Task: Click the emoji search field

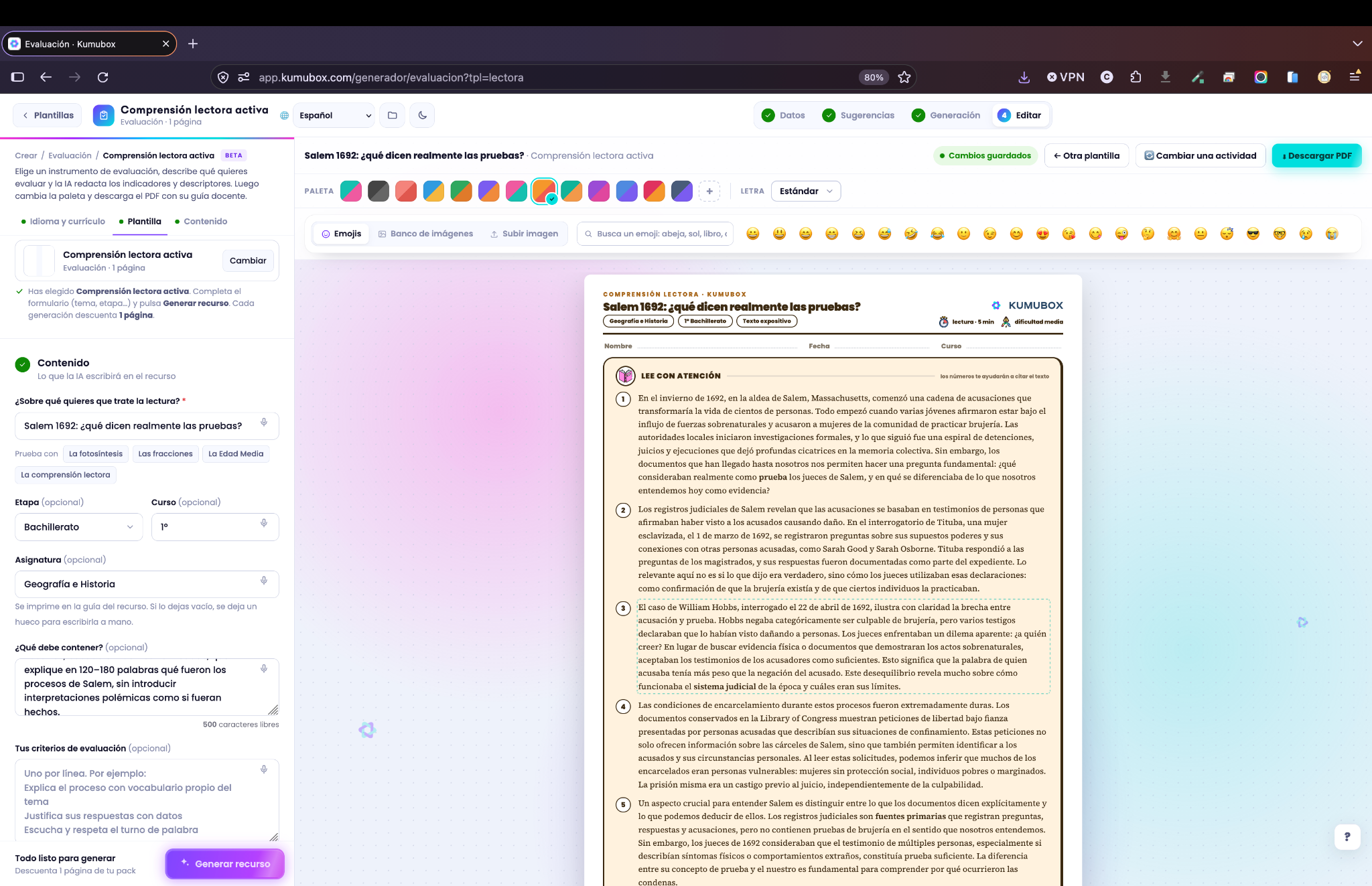Action: click(655, 234)
